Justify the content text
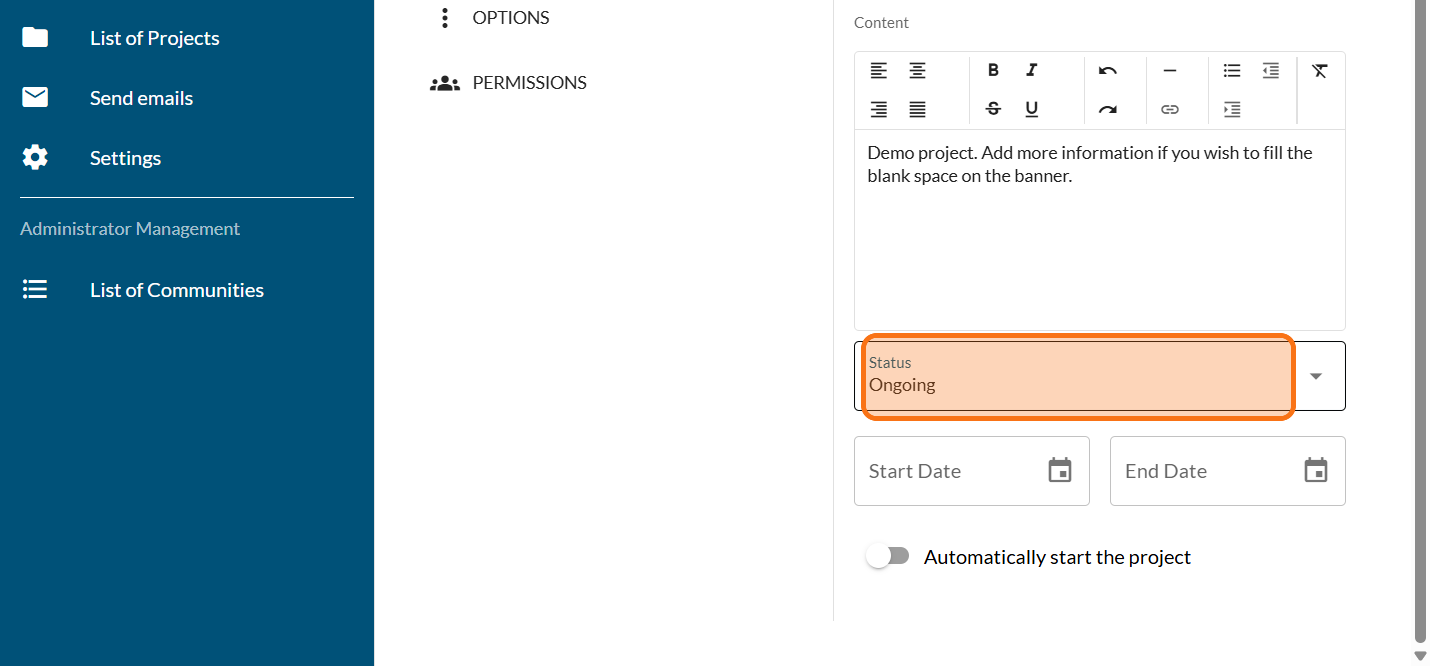Screen dimensions: 1430x666 [x=917, y=110]
